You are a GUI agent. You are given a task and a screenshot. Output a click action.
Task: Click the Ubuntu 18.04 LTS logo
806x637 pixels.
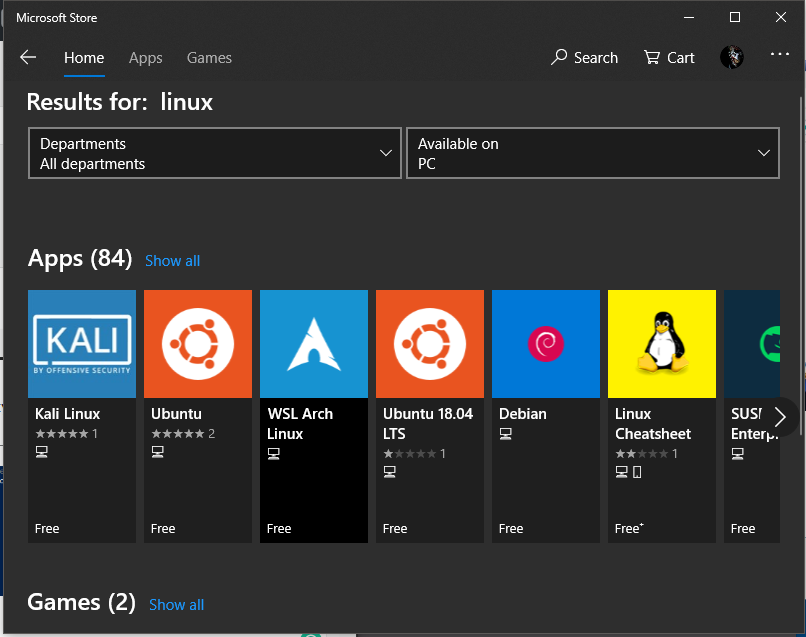[430, 344]
